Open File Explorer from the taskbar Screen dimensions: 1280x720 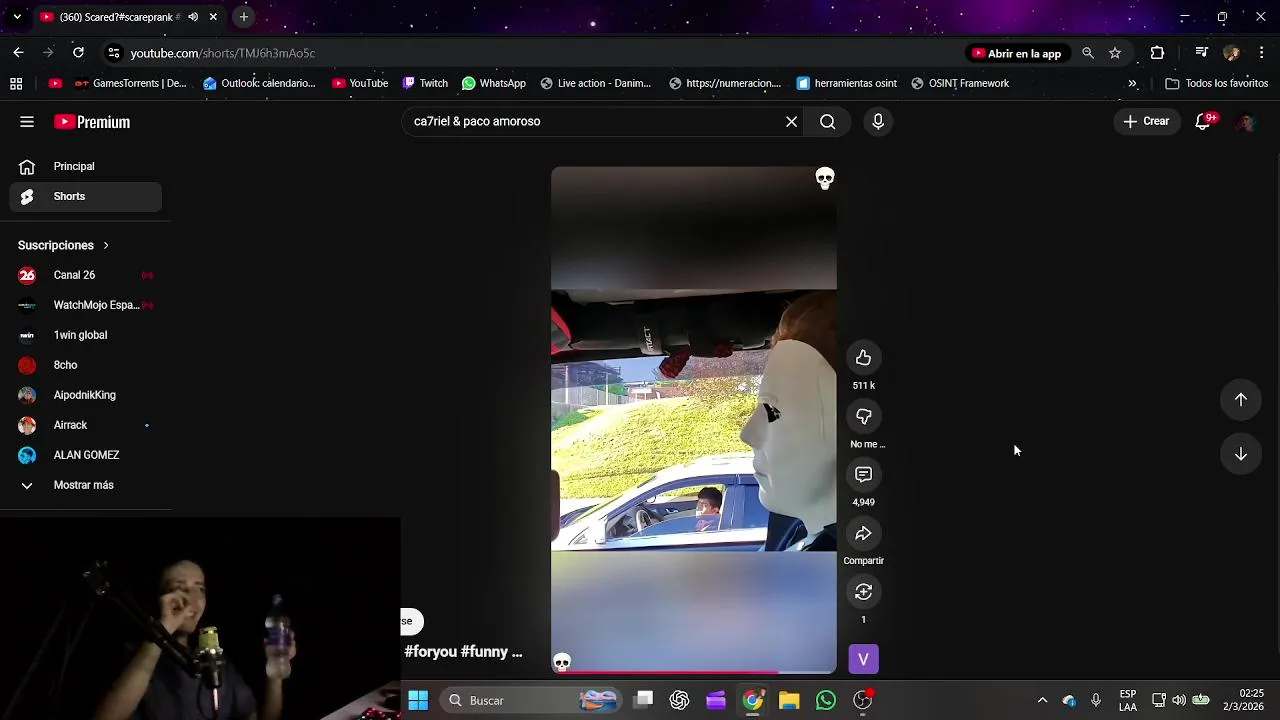pyautogui.click(x=789, y=700)
